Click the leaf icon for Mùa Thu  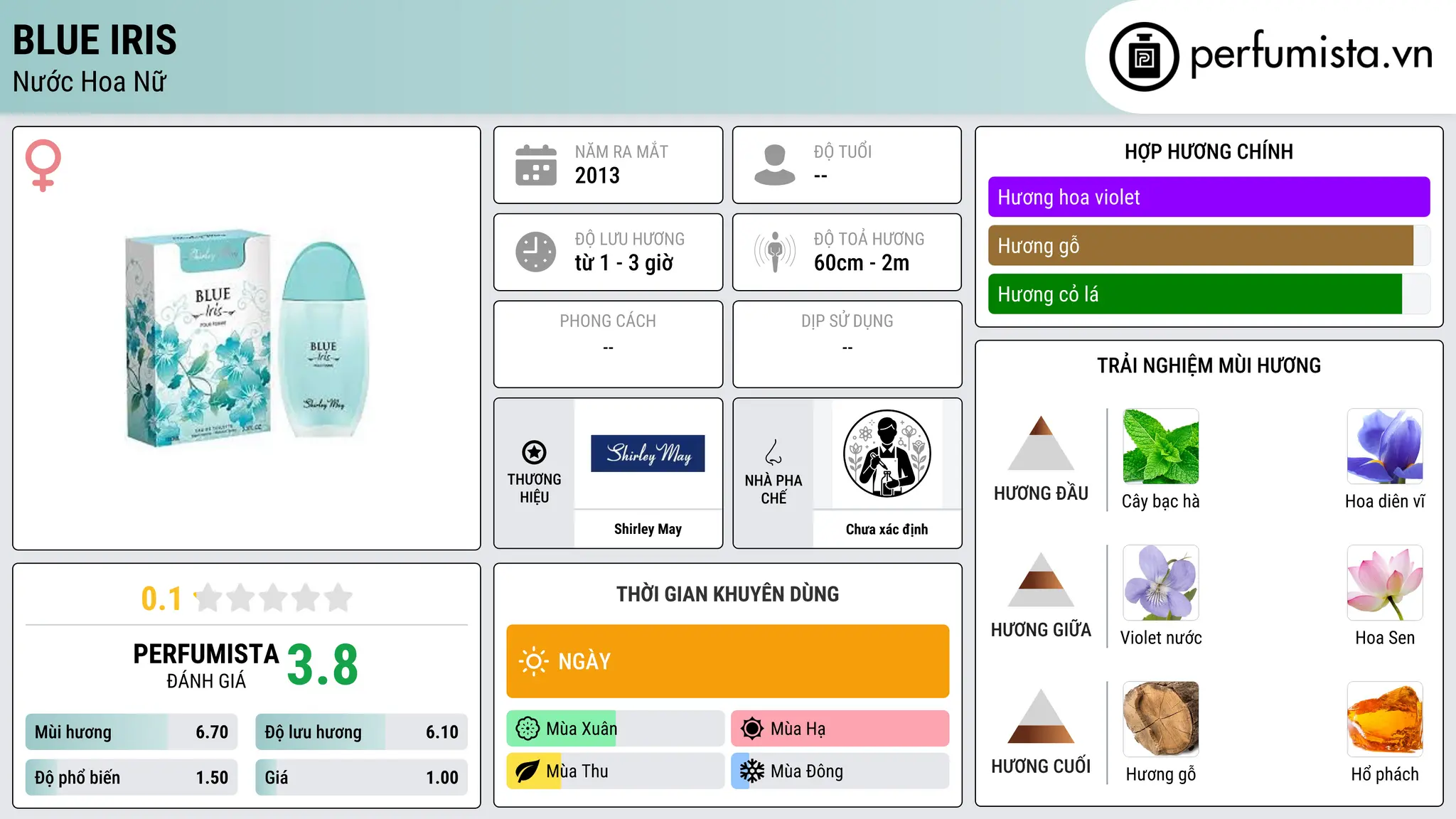point(528,771)
